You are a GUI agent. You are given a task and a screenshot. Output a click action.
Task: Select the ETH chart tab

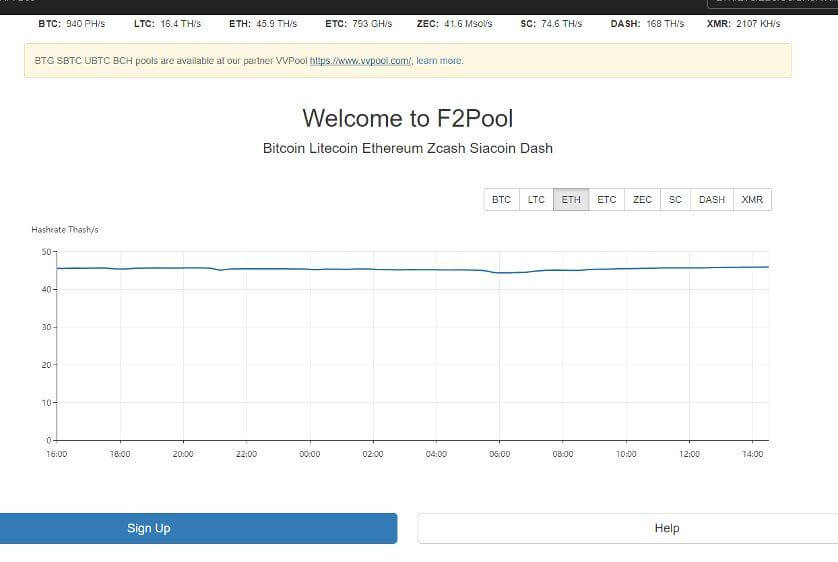(x=571, y=200)
